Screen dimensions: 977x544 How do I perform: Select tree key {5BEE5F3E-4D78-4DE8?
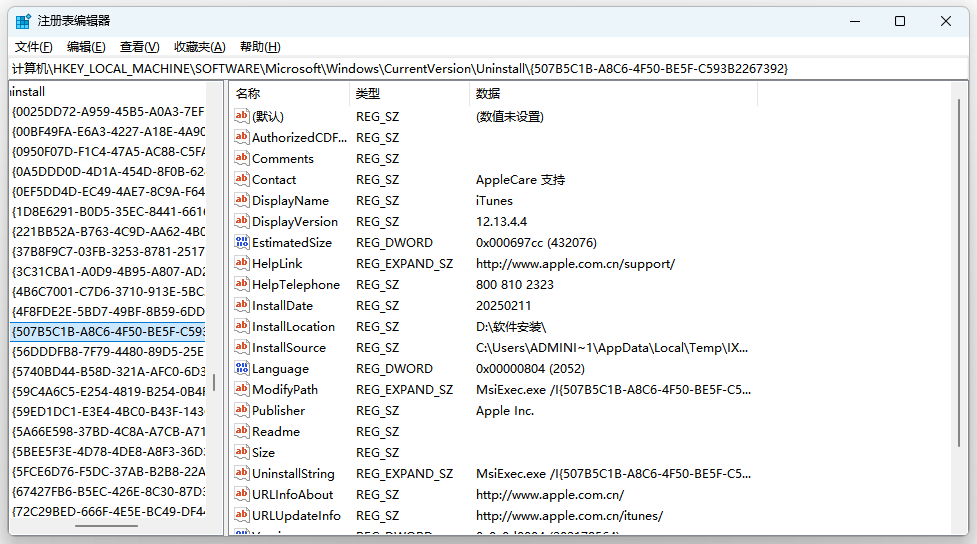108,451
